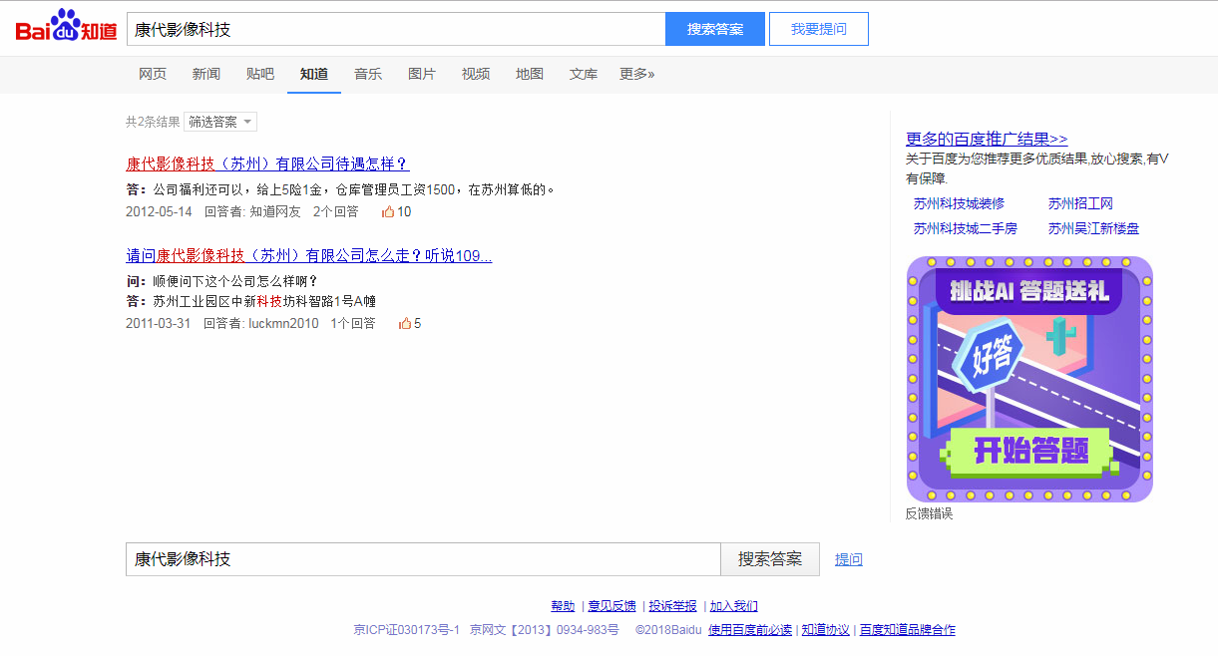The image size is (1218, 656).
Task: Click answerer name luckmn2010
Action: (284, 324)
